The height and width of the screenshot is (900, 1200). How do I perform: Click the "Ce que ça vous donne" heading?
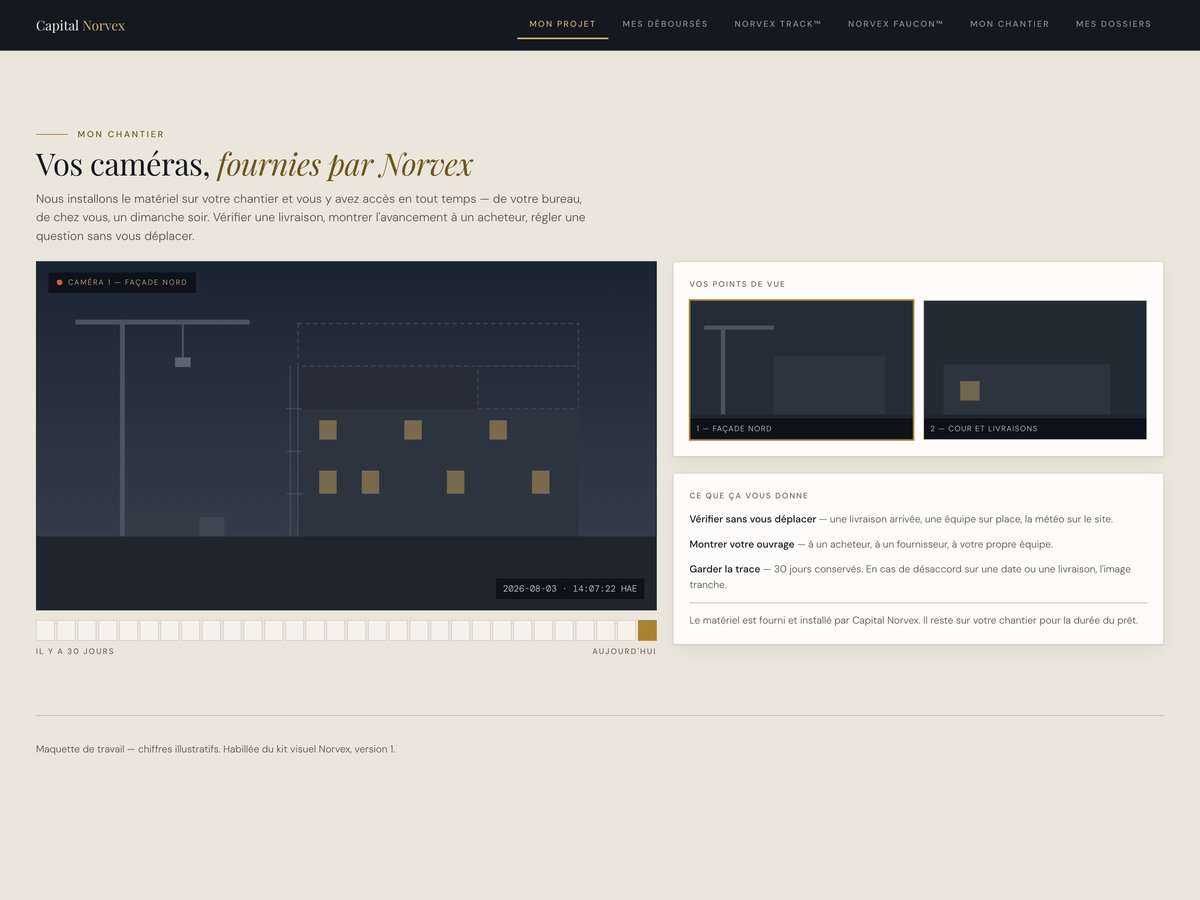point(749,496)
